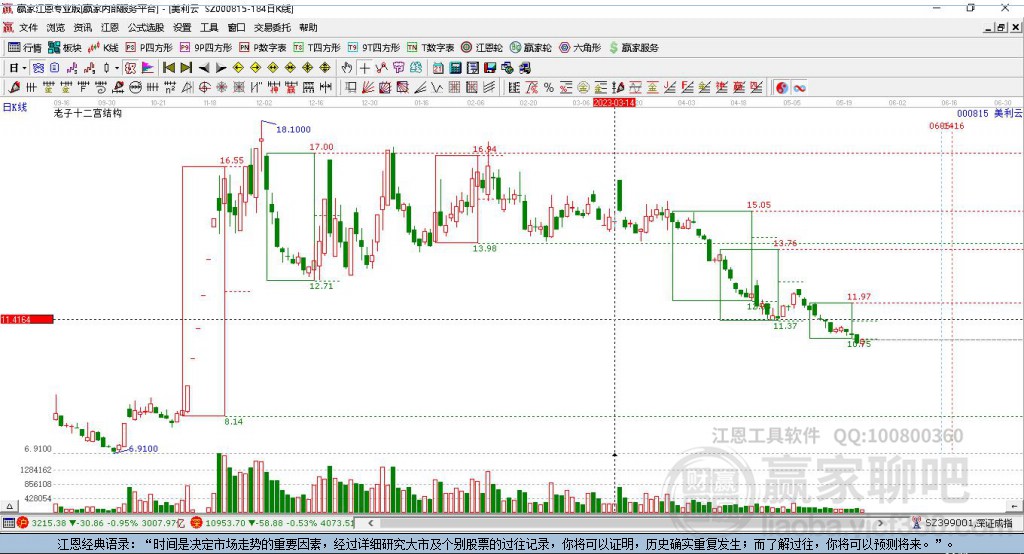Click the last yellow diamond four-arrow icon
Viewport: 1024px width, 554px height.
pyautogui.click(x=325, y=68)
